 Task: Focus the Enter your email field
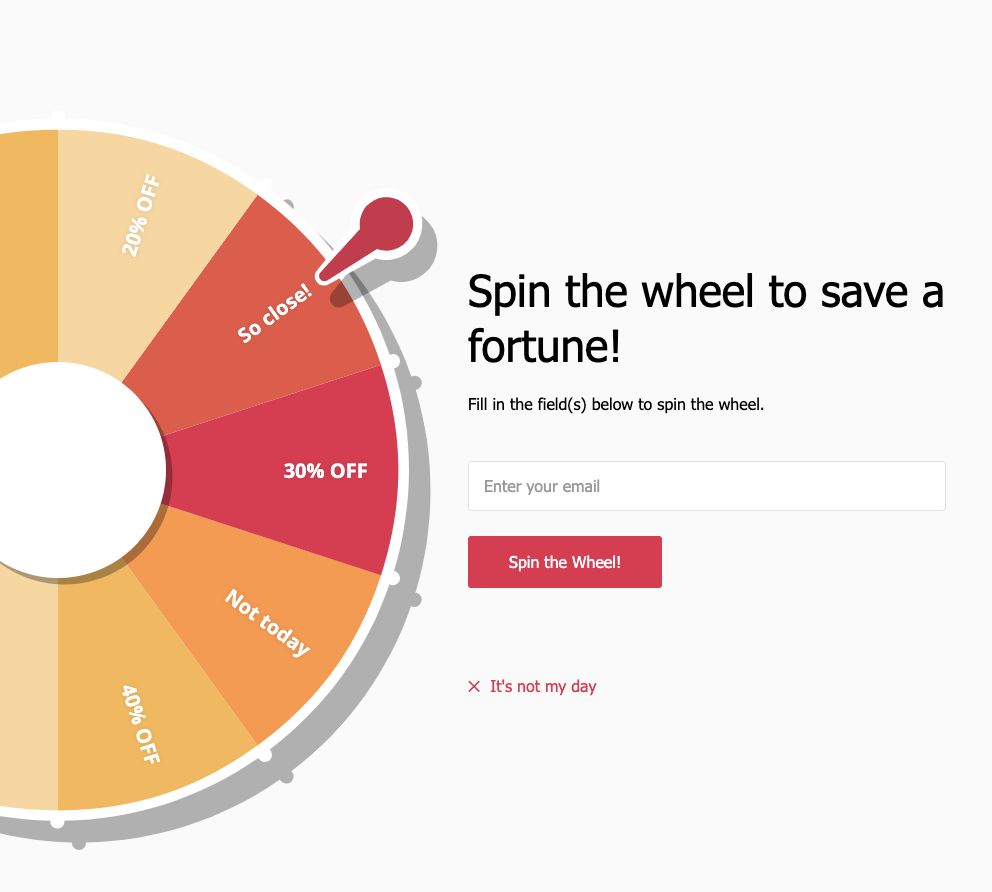pos(706,486)
